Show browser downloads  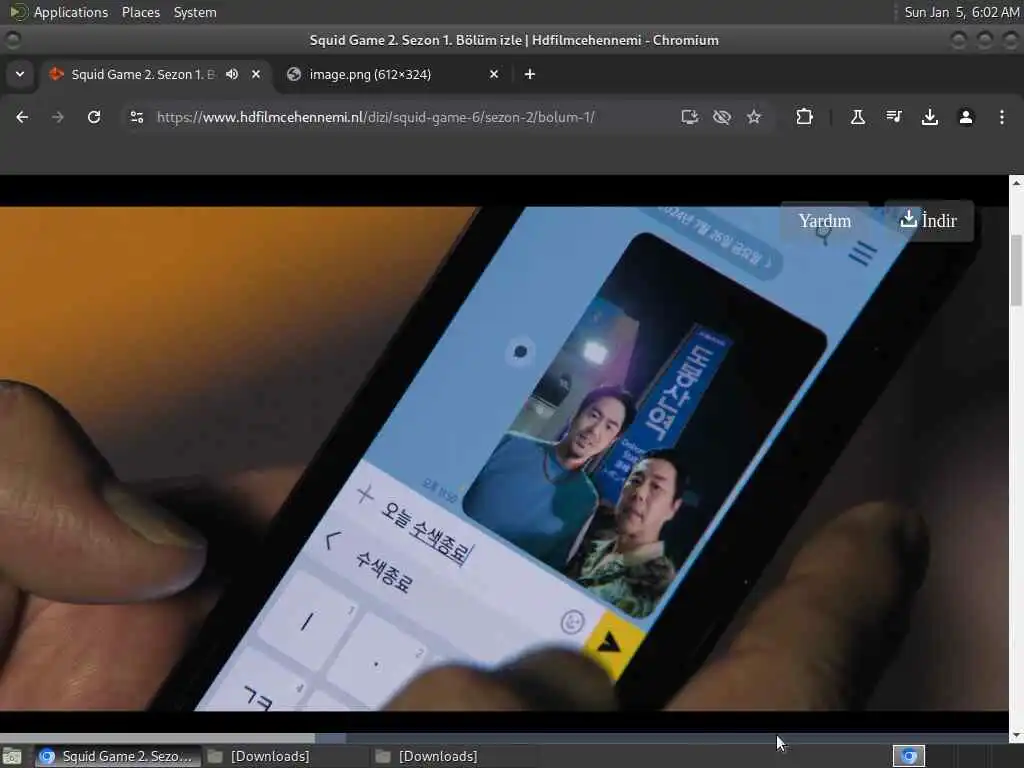click(x=929, y=117)
